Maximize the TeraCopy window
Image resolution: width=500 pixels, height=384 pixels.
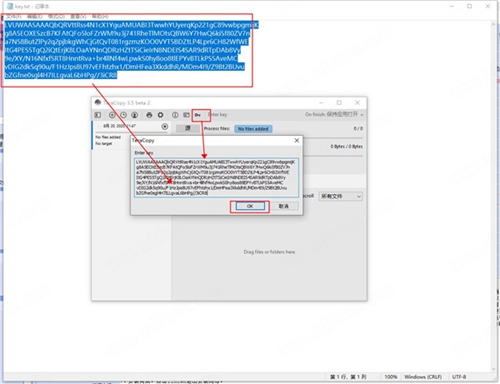point(339,103)
